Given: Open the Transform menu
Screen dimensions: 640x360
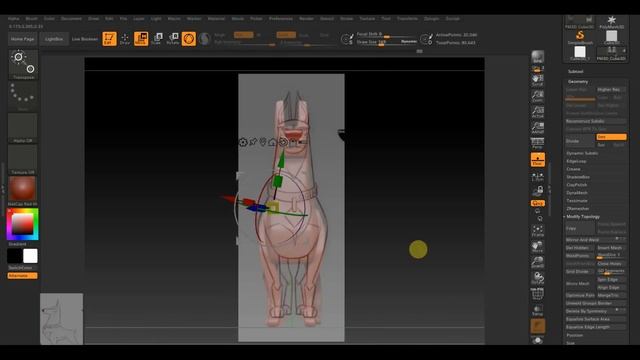Looking at the screenshot, I should coord(407,19).
